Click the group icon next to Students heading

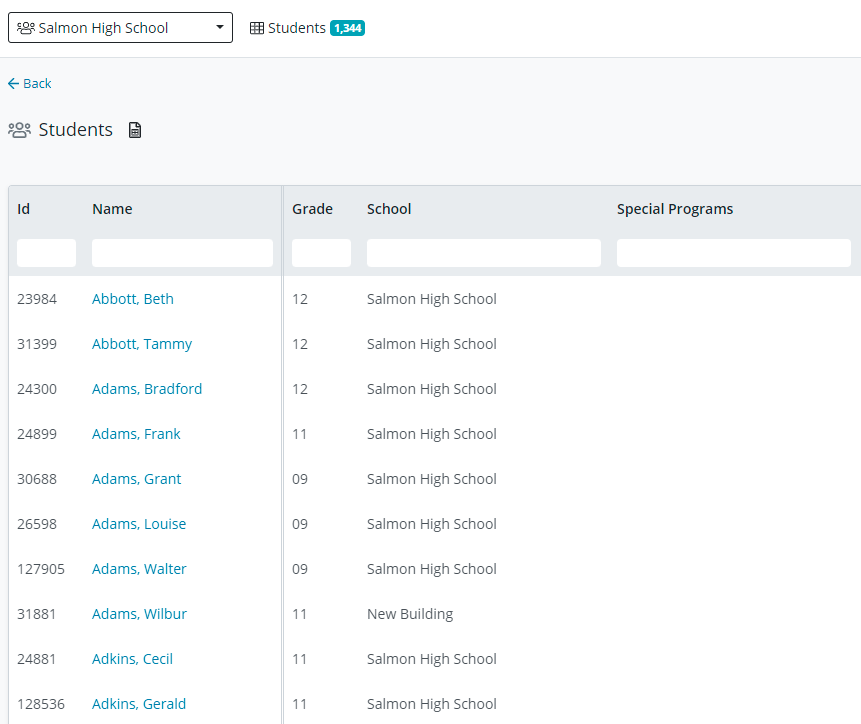[x=19, y=130]
